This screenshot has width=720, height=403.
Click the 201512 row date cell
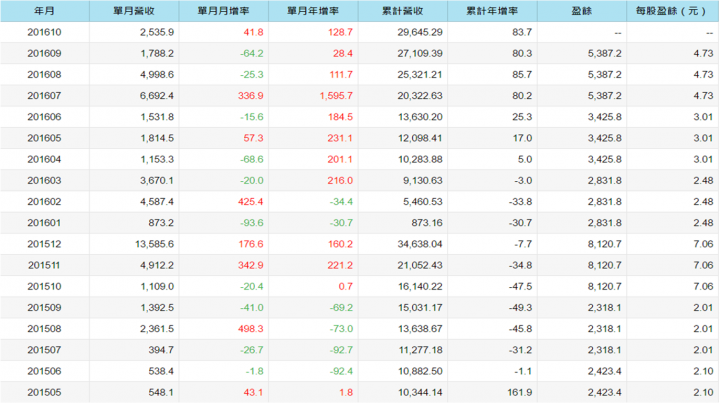44,244
